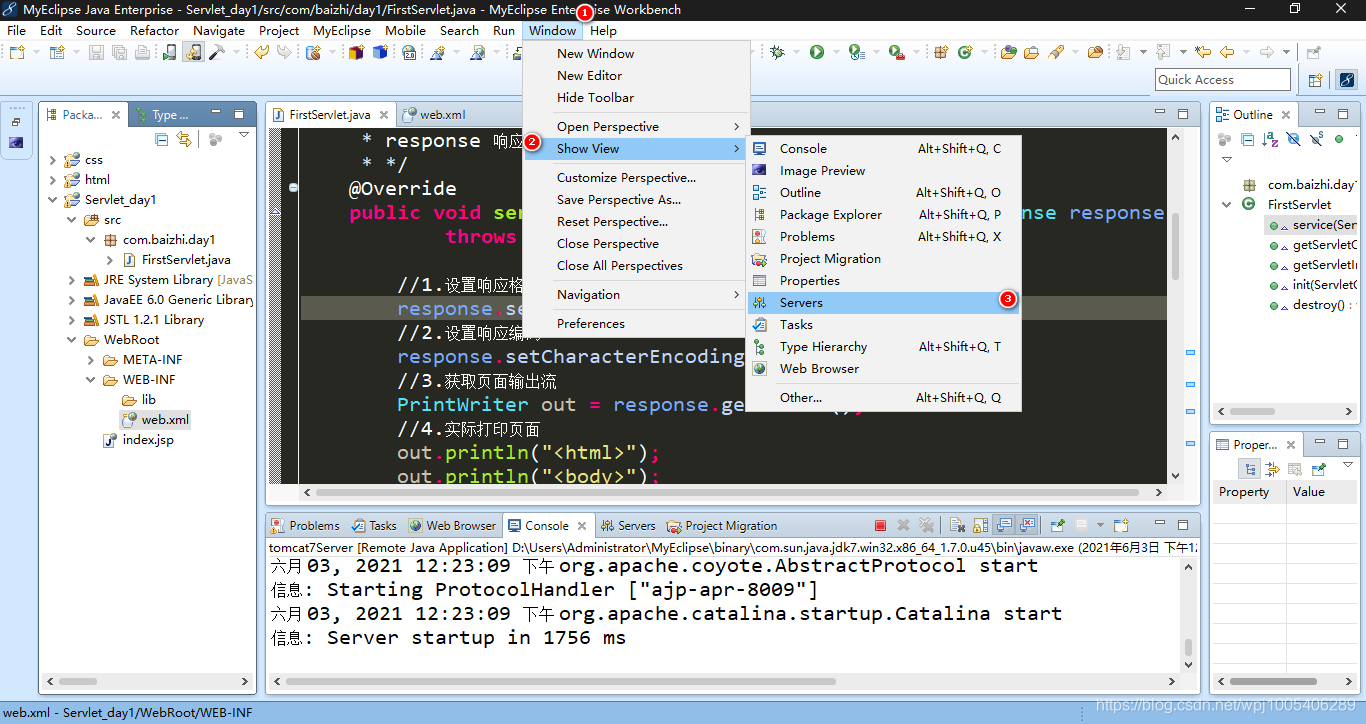Viewport: 1366px width, 724px height.
Task: Expand JRE System Library node
Action: coord(72,280)
